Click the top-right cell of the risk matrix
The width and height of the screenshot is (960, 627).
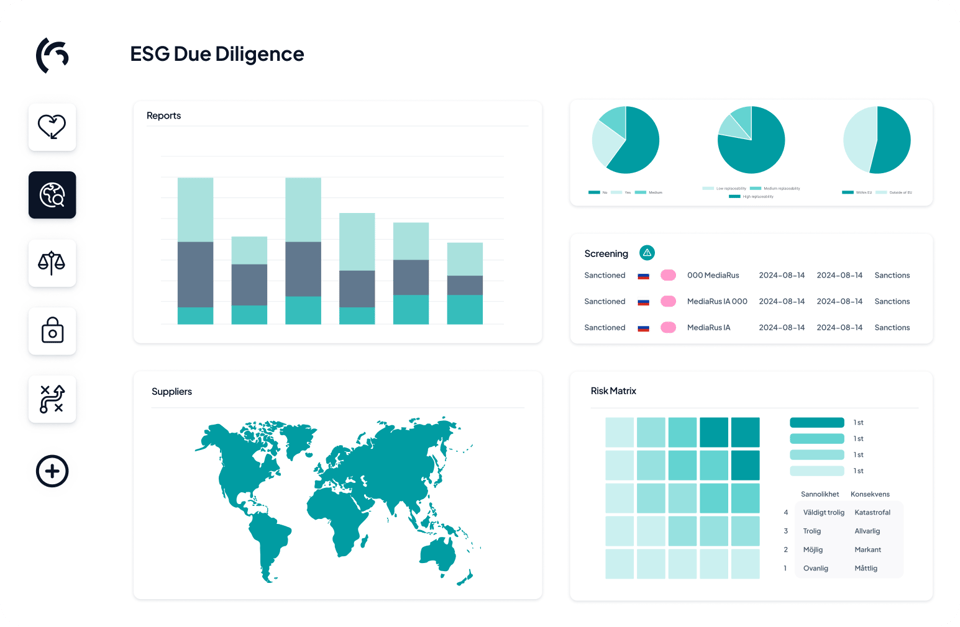745,432
